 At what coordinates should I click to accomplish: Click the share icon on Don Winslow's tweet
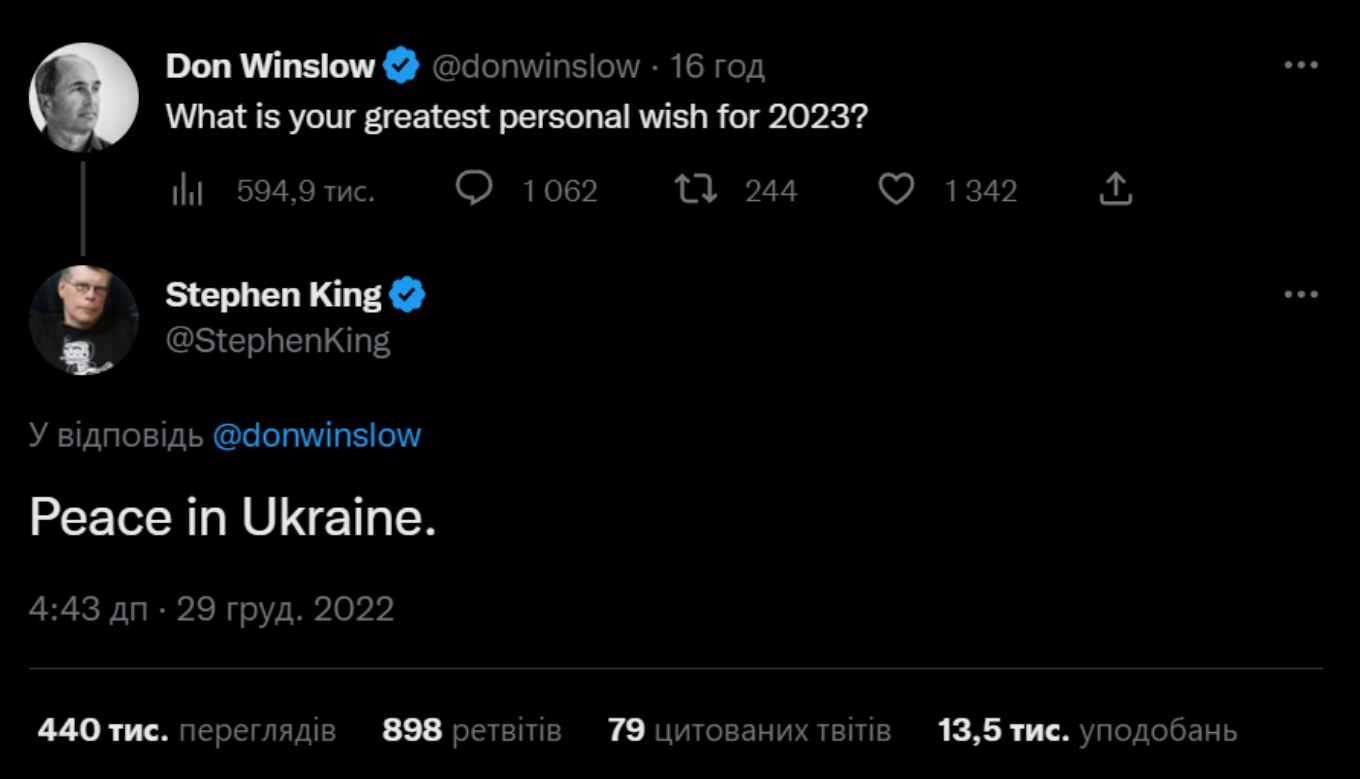click(1115, 189)
